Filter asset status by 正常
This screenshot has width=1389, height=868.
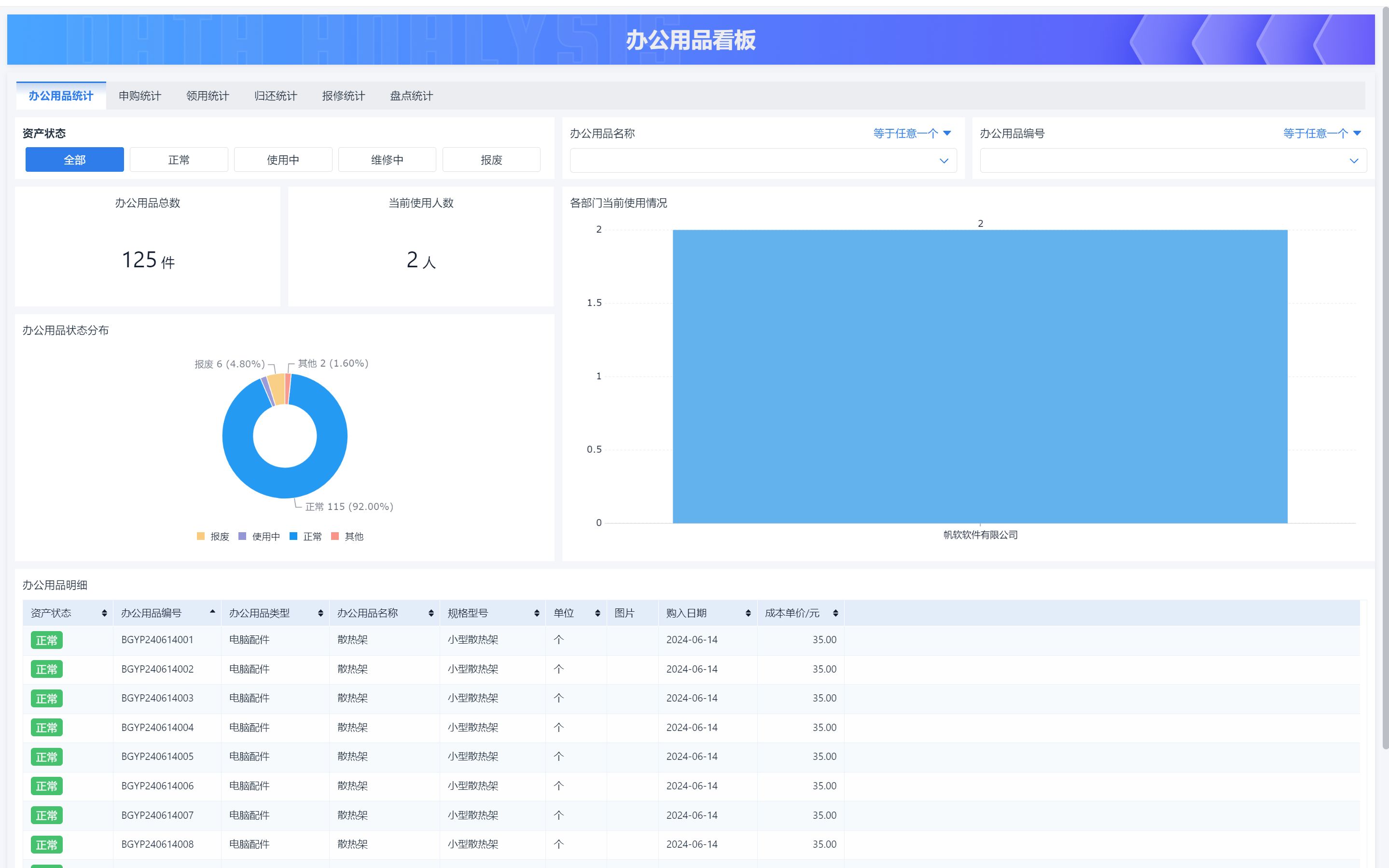tap(179, 160)
